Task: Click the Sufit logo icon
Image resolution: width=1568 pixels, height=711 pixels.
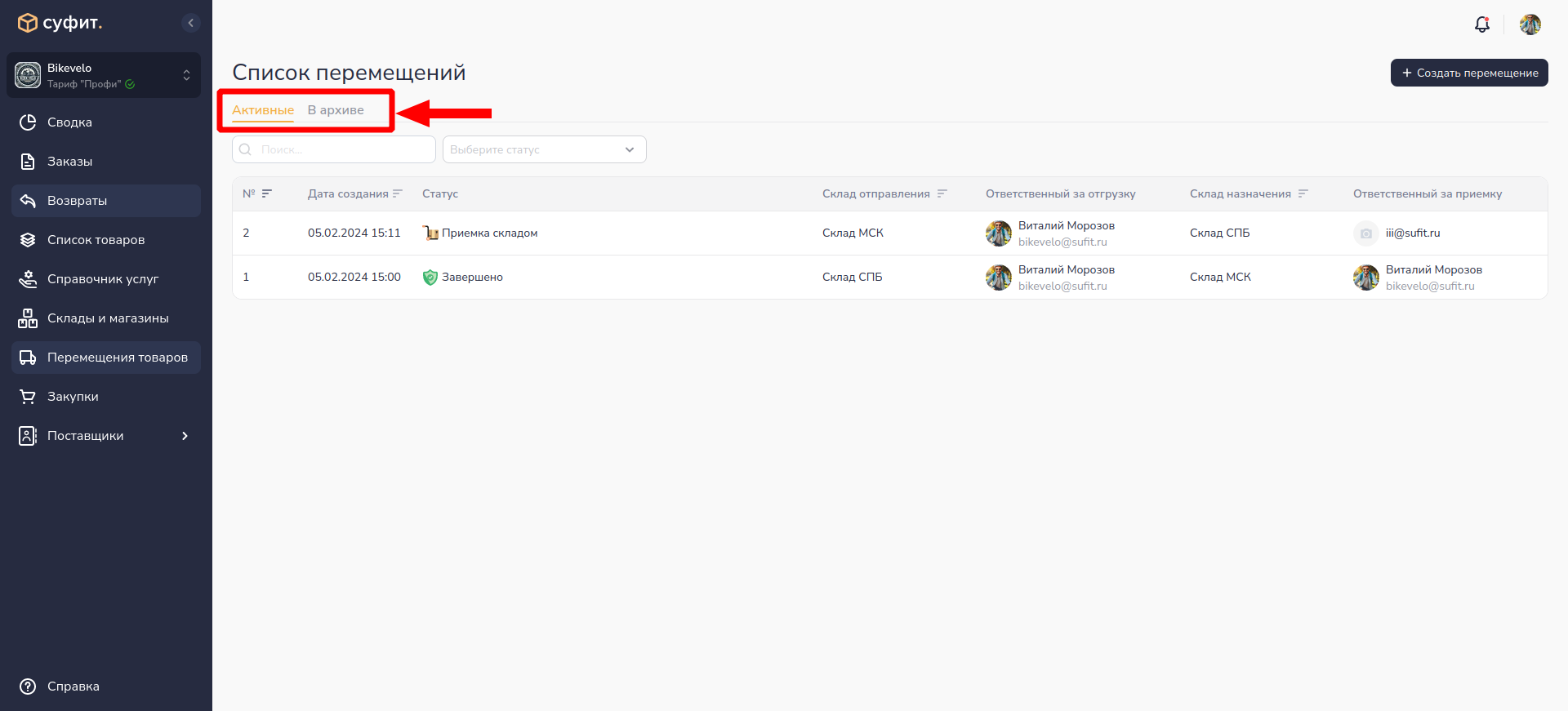Action: coord(28,23)
